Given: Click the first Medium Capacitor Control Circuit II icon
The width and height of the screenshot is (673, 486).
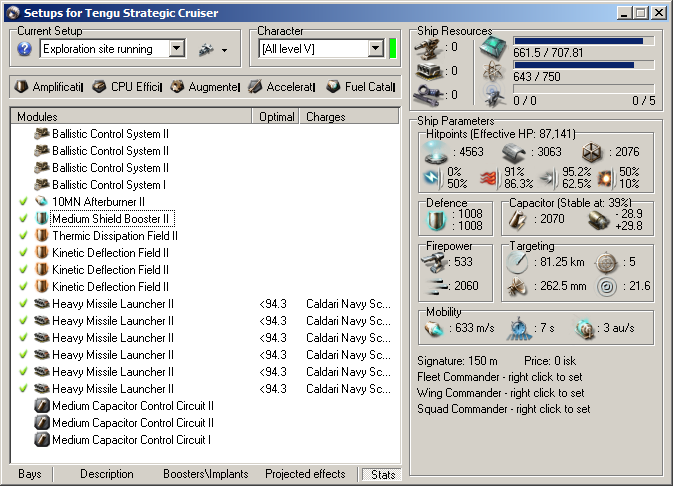Looking at the screenshot, I should point(42,405).
